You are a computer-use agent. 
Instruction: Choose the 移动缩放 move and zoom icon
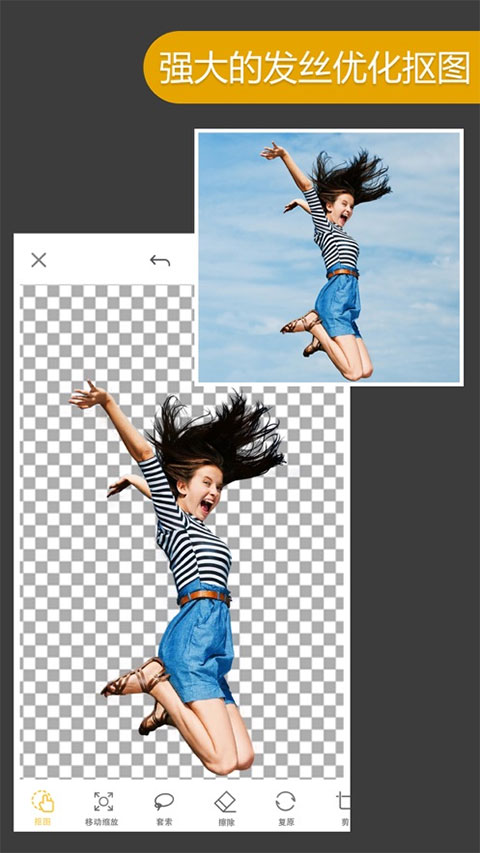point(103,801)
